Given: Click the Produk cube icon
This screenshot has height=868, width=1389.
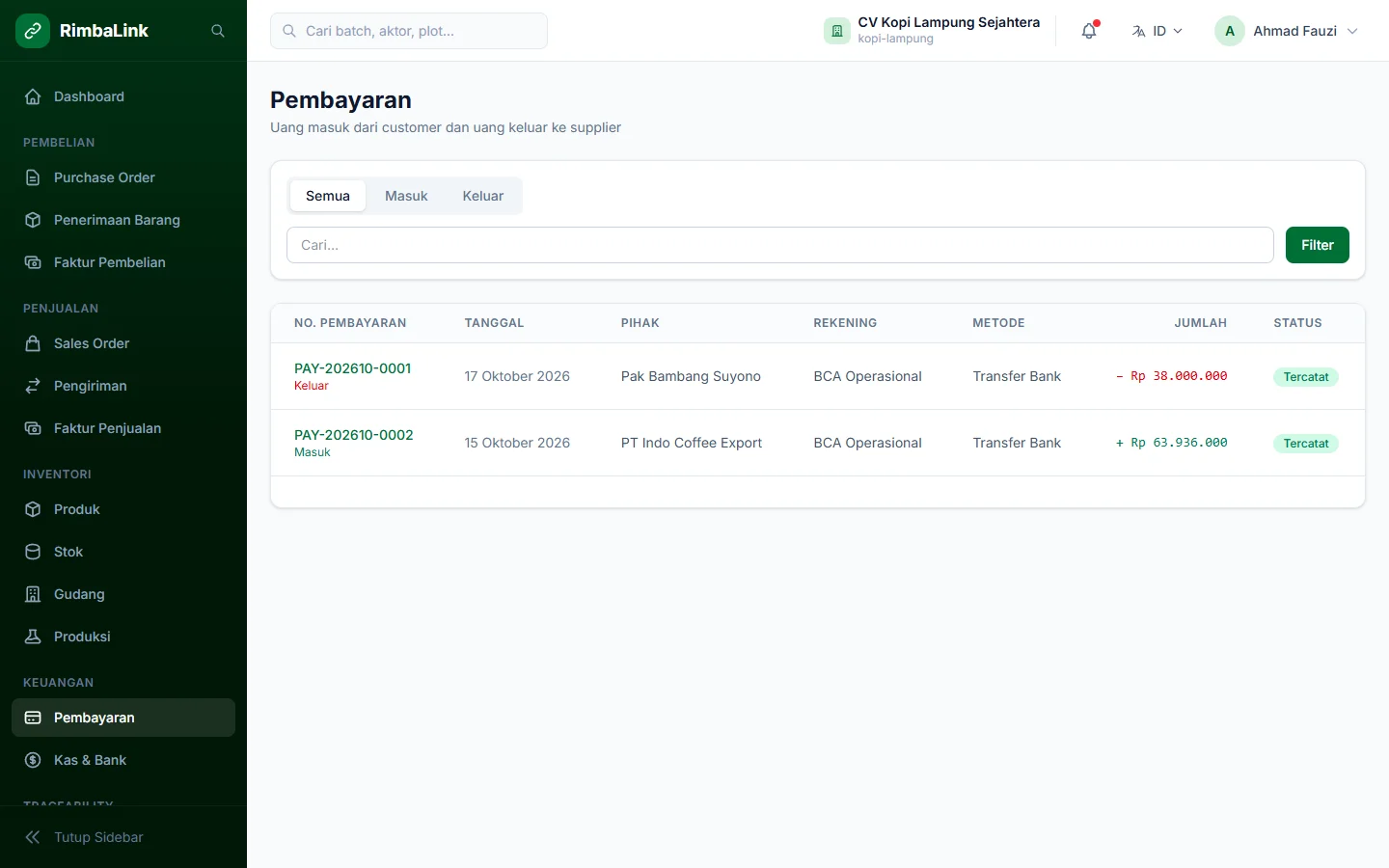Looking at the screenshot, I should pos(33,509).
